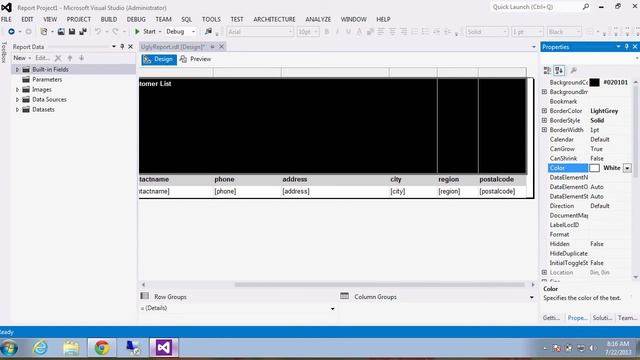Center-align text in the toolbar
The image size is (640, 360).
coord(392,31)
